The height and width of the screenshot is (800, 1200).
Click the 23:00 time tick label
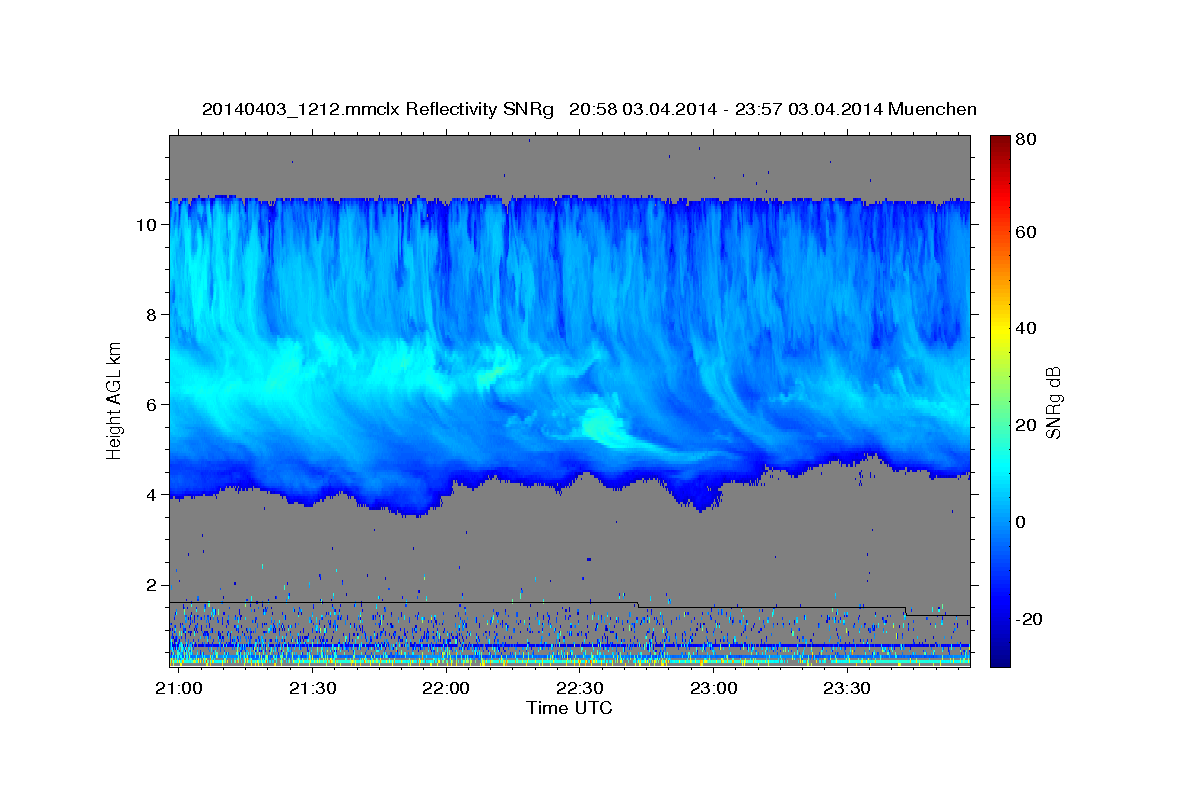coord(713,689)
